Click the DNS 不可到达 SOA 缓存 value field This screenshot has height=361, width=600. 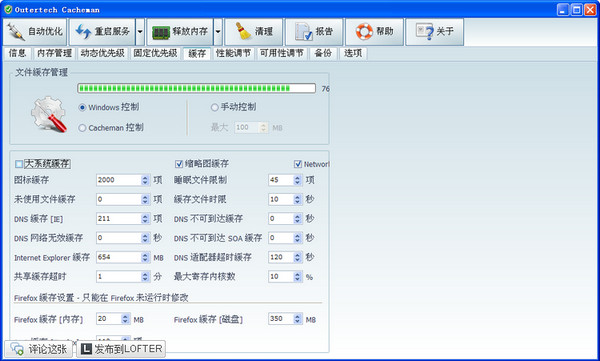pyautogui.click(x=281, y=238)
